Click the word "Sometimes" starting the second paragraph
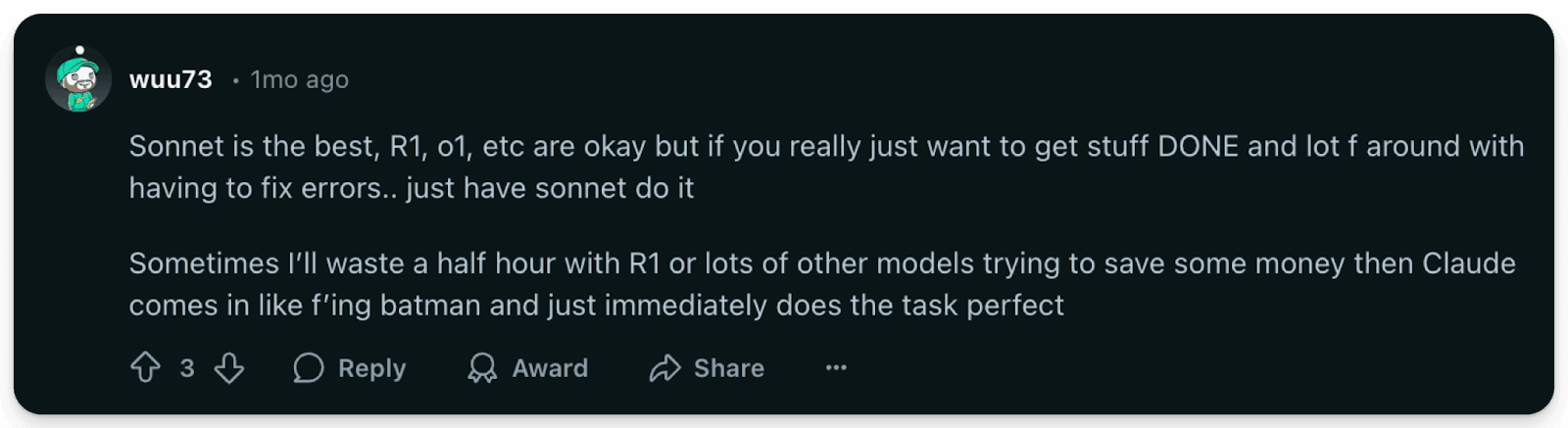Viewport: 1568px width, 428px height. pyautogui.click(x=203, y=263)
